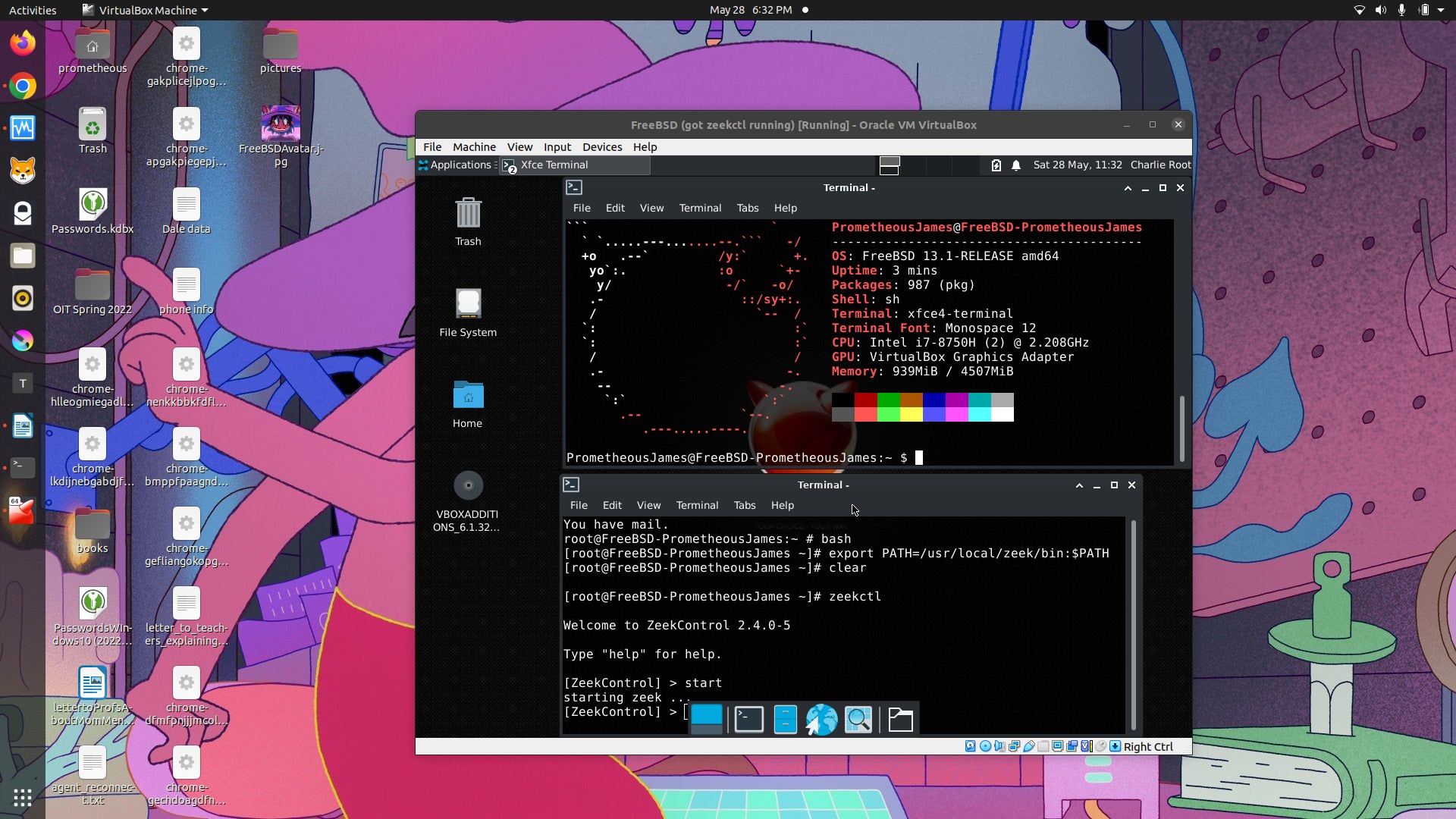Launch Rhythmbox speaker icon in dock
This screenshot has width=1456, height=819.
click(x=23, y=298)
